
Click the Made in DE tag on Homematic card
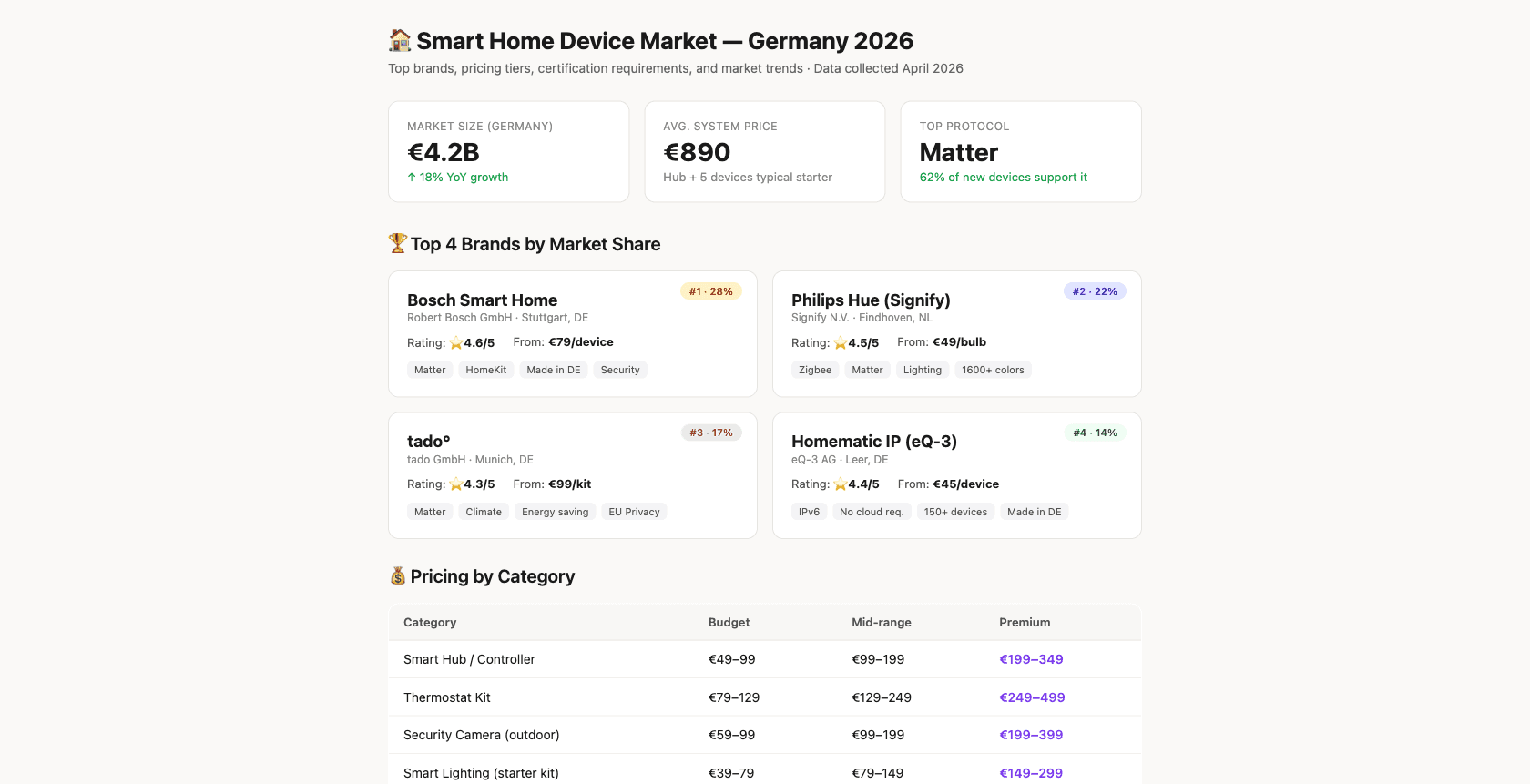[x=1035, y=512]
